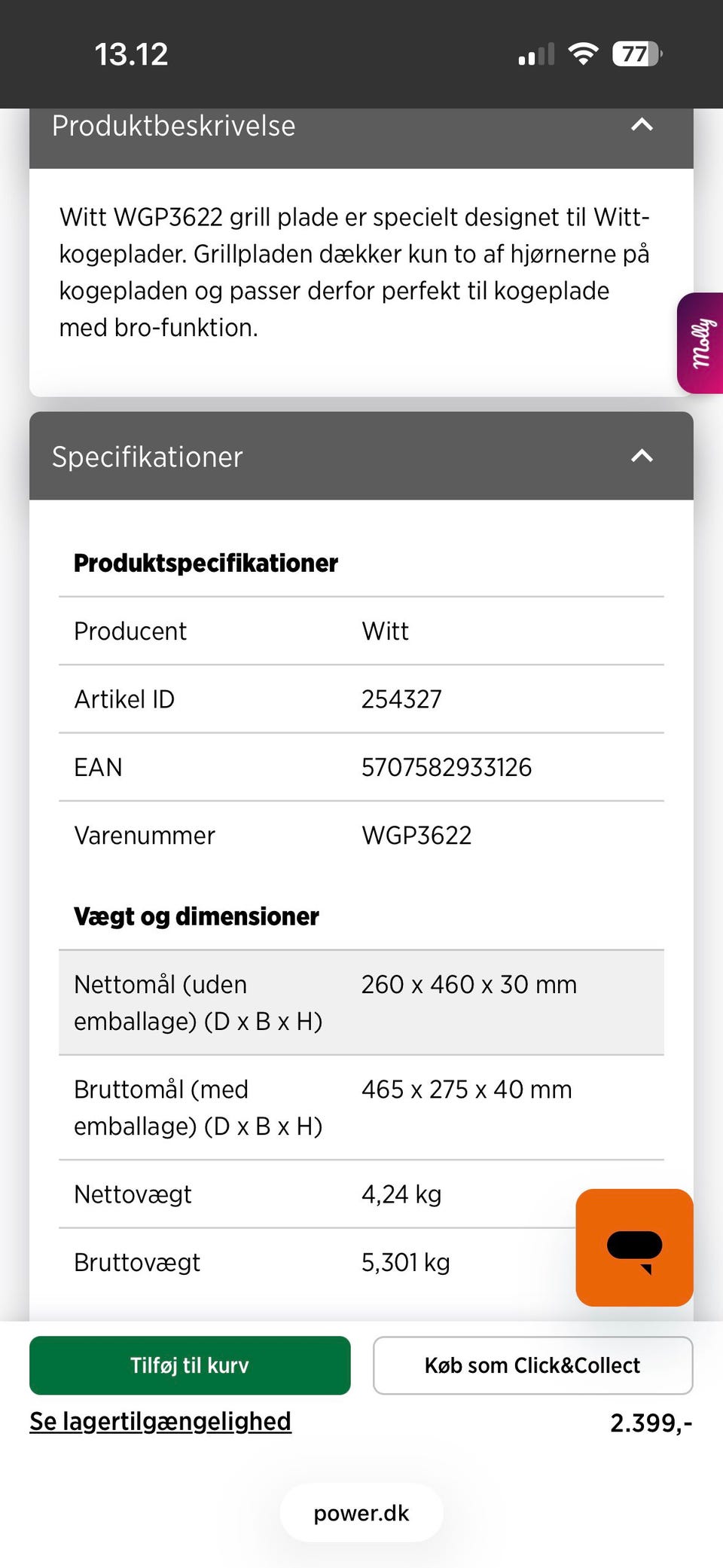This screenshot has height=1568, width=723.
Task: Open Se lagertilgængelighed link
Action: (x=160, y=1421)
